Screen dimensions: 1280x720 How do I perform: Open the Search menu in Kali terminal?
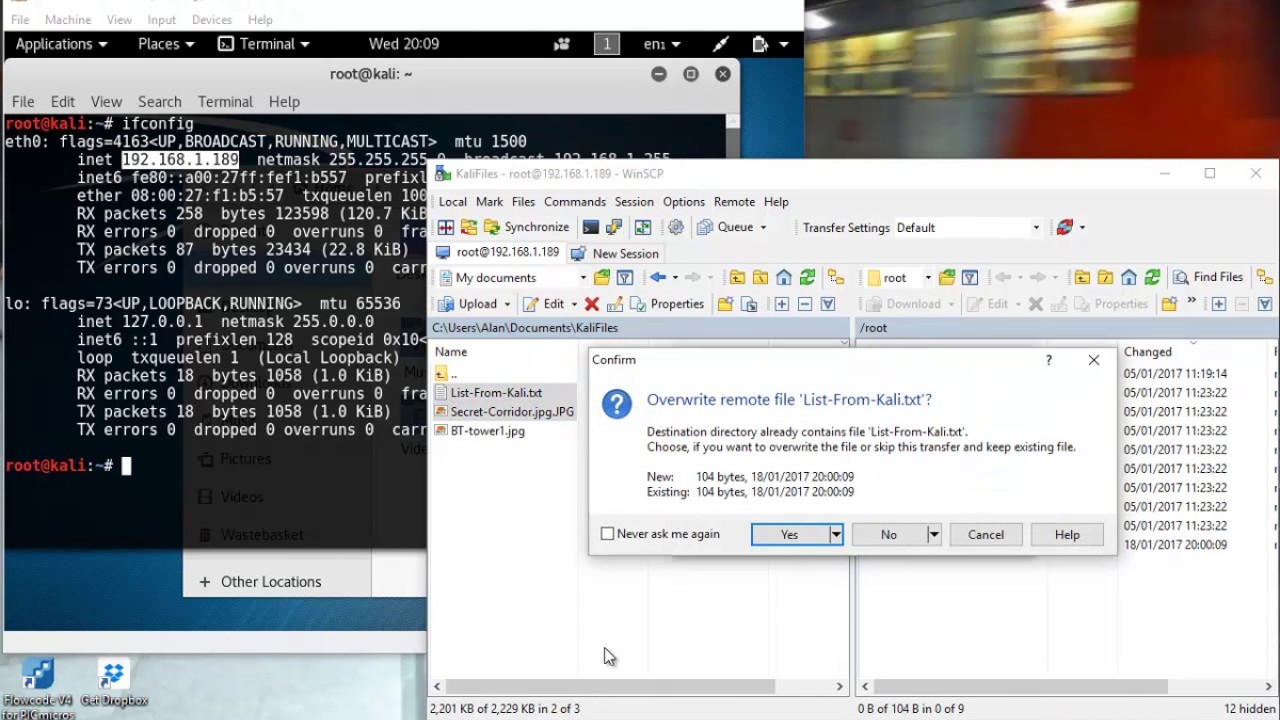(160, 102)
